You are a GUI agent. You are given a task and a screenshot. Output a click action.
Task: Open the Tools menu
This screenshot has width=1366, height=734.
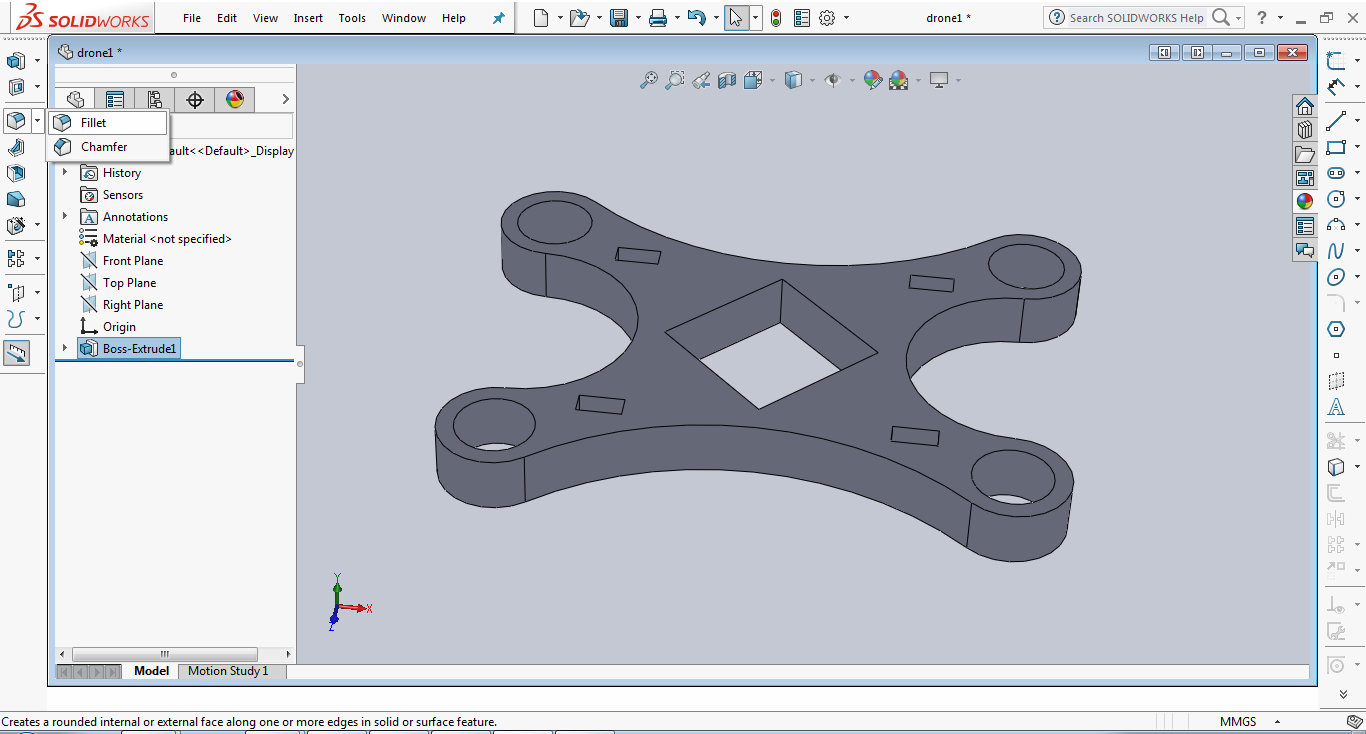[352, 18]
